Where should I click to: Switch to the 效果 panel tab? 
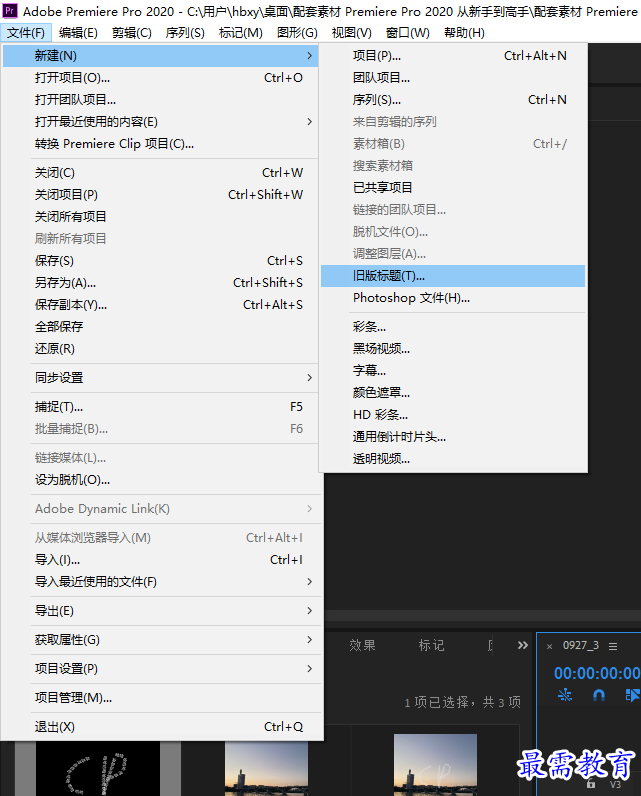(x=362, y=645)
